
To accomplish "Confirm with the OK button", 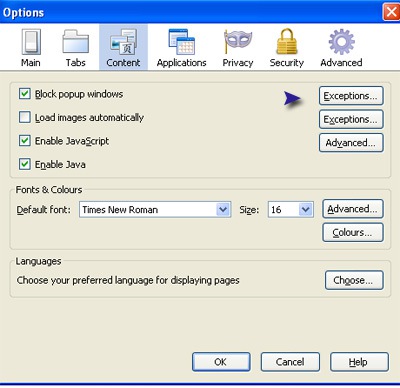I will [x=221, y=362].
